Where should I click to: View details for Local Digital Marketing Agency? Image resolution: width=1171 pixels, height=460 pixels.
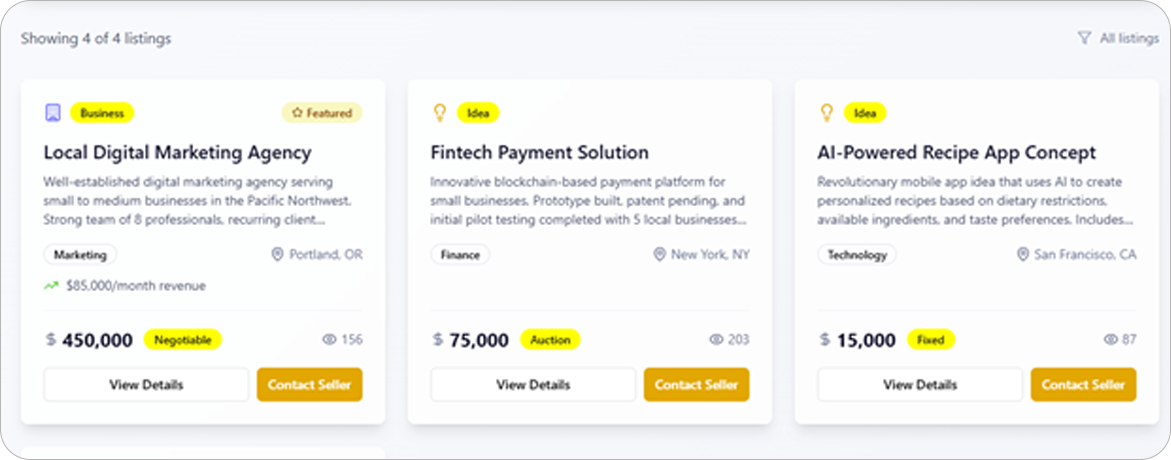(x=146, y=385)
